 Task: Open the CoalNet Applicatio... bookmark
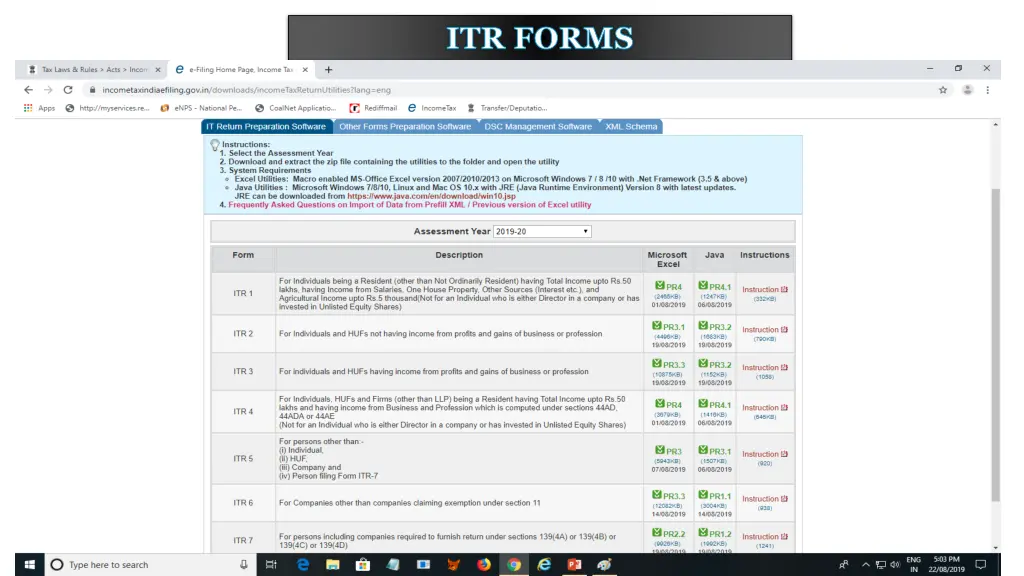[x=296, y=108]
